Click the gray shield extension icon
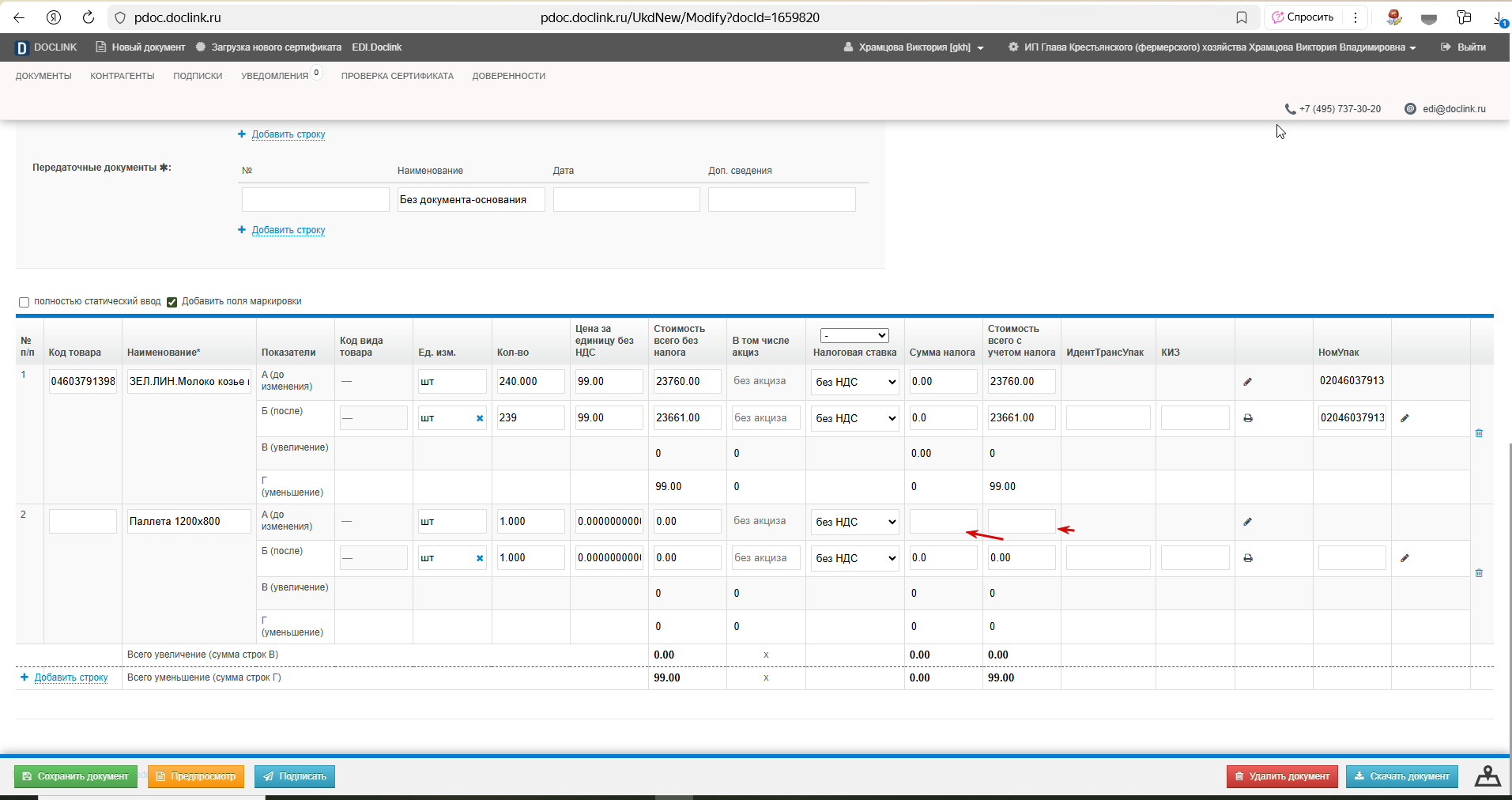1512x800 pixels. click(x=1429, y=18)
